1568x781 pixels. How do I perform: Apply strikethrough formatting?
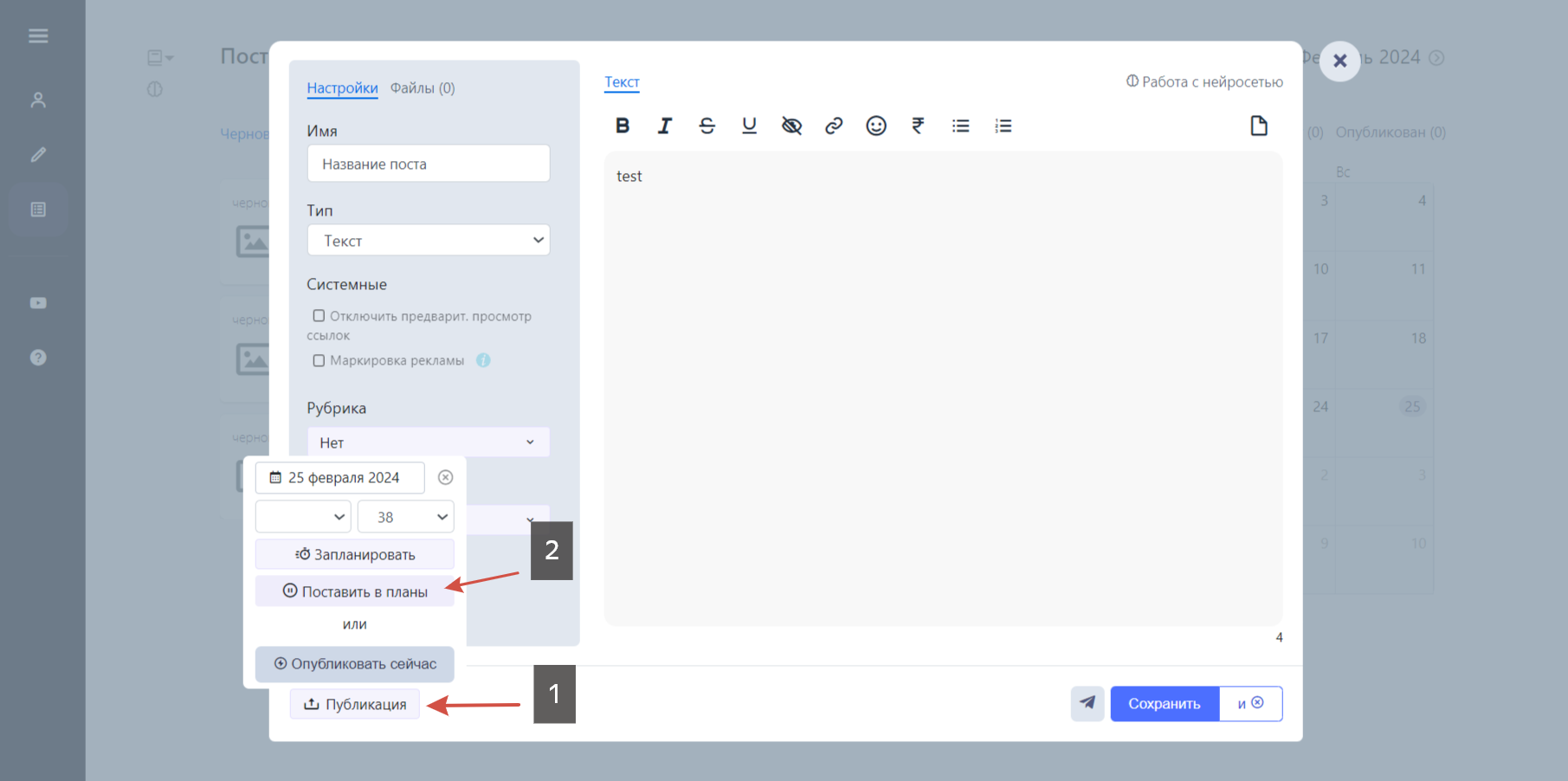click(707, 126)
